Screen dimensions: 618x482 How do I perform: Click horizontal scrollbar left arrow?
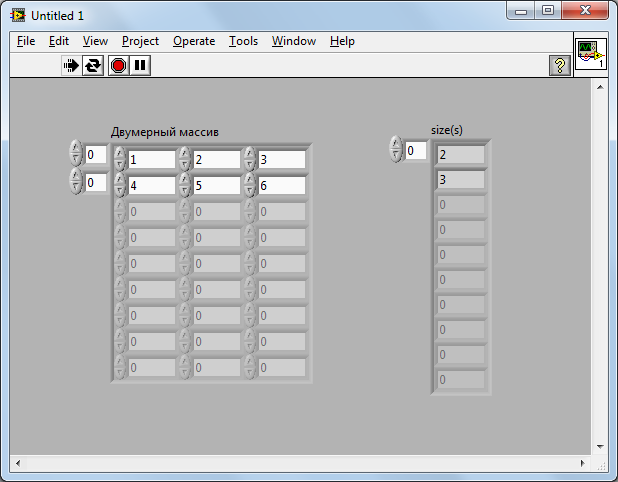[18, 463]
